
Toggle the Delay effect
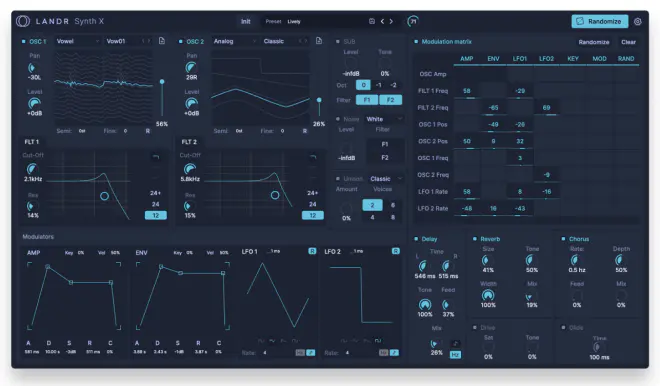click(416, 239)
